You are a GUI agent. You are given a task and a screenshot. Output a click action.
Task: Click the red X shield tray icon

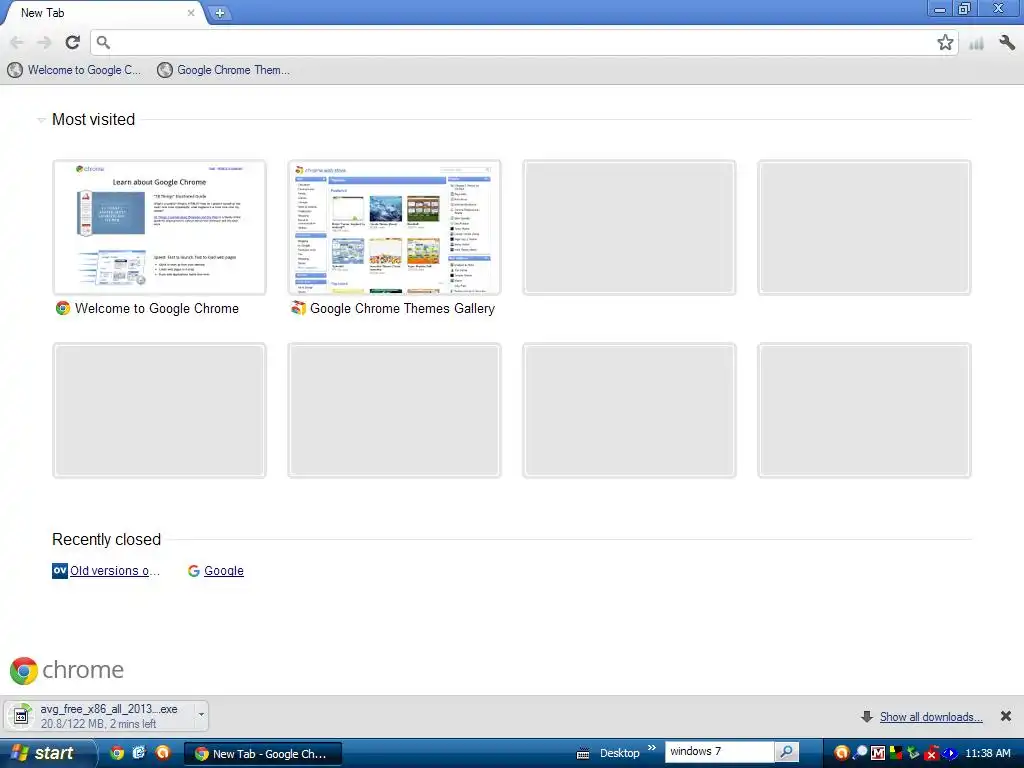tap(931, 754)
